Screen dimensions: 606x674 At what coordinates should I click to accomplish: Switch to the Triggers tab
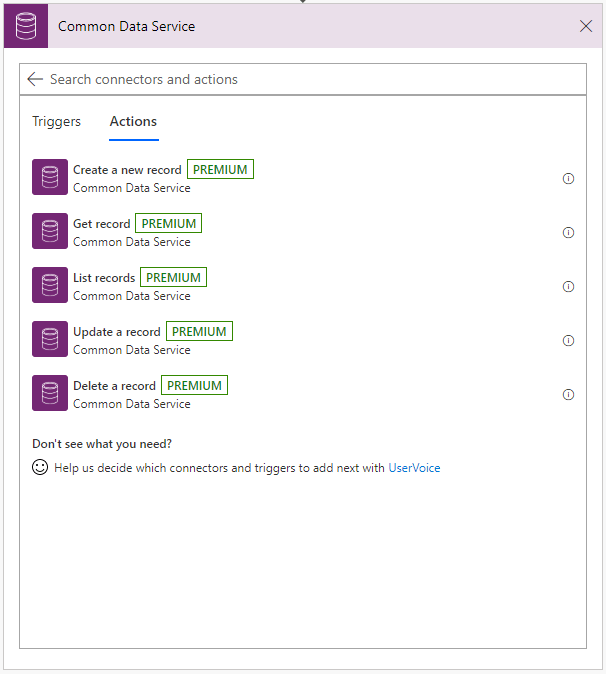coord(56,122)
